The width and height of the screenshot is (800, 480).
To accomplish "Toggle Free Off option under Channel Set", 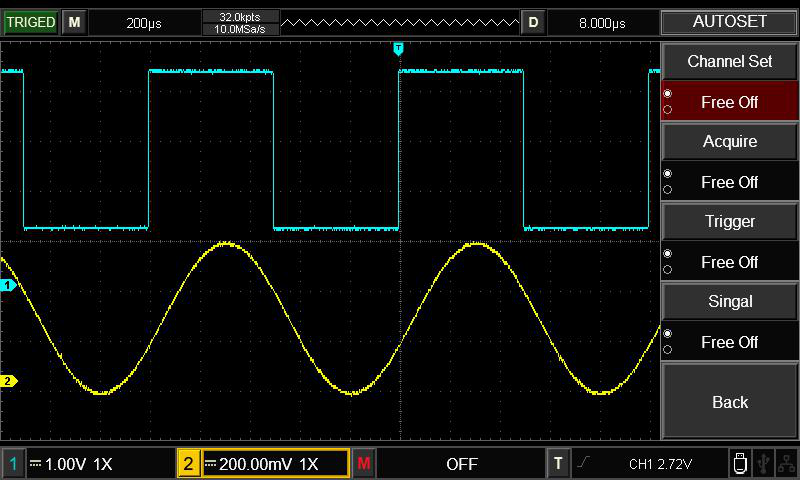I will (x=730, y=102).
